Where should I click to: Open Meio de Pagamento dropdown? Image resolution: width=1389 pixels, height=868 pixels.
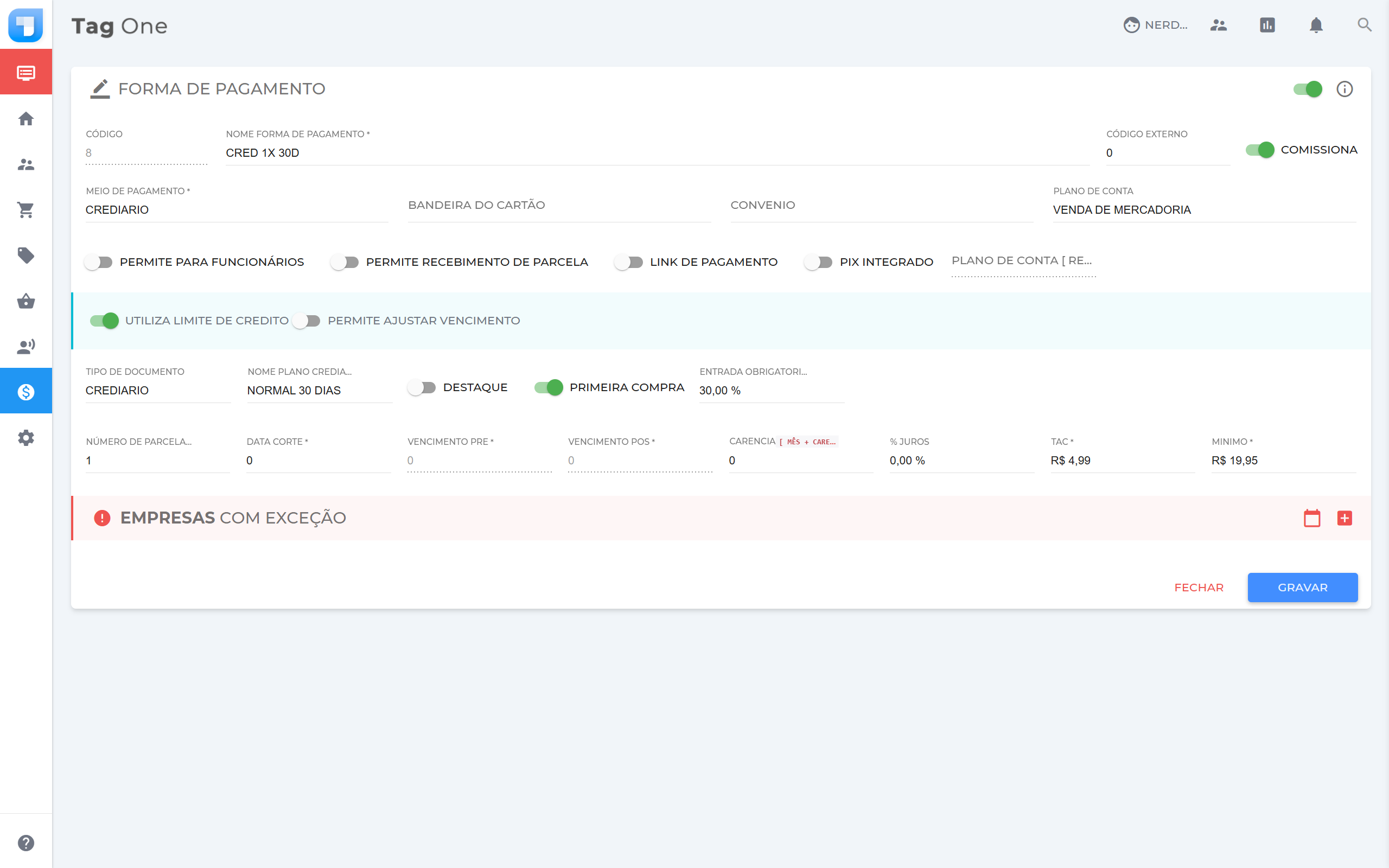point(236,210)
